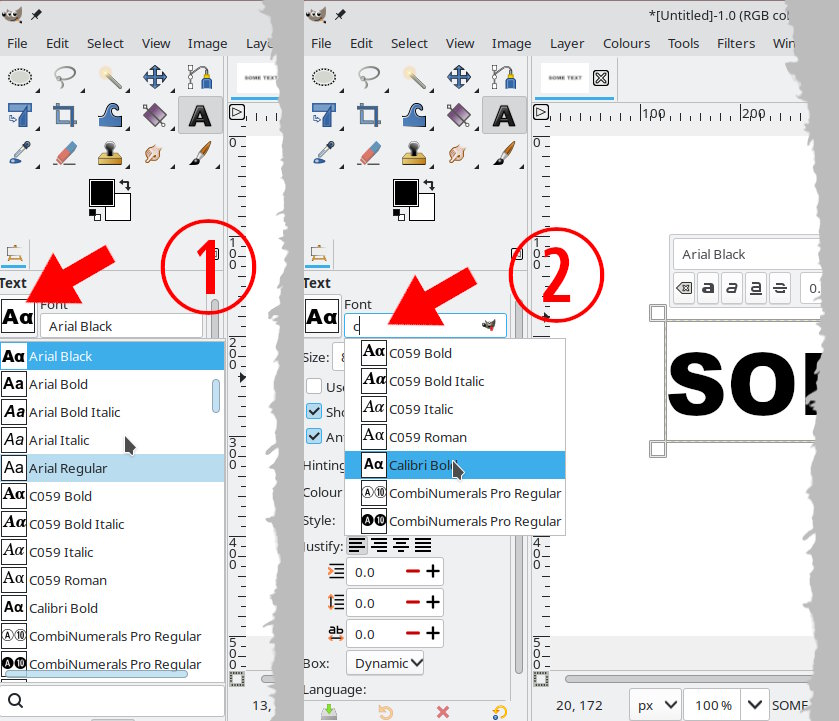
Task: Reset colours to default in left screenshot
Action: click(x=95, y=215)
